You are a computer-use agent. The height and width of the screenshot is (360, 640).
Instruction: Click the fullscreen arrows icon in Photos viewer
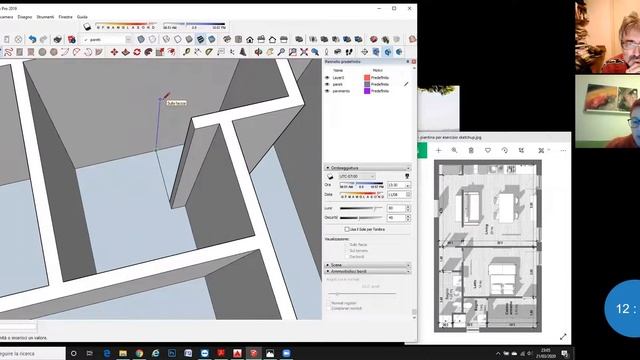click(563, 337)
